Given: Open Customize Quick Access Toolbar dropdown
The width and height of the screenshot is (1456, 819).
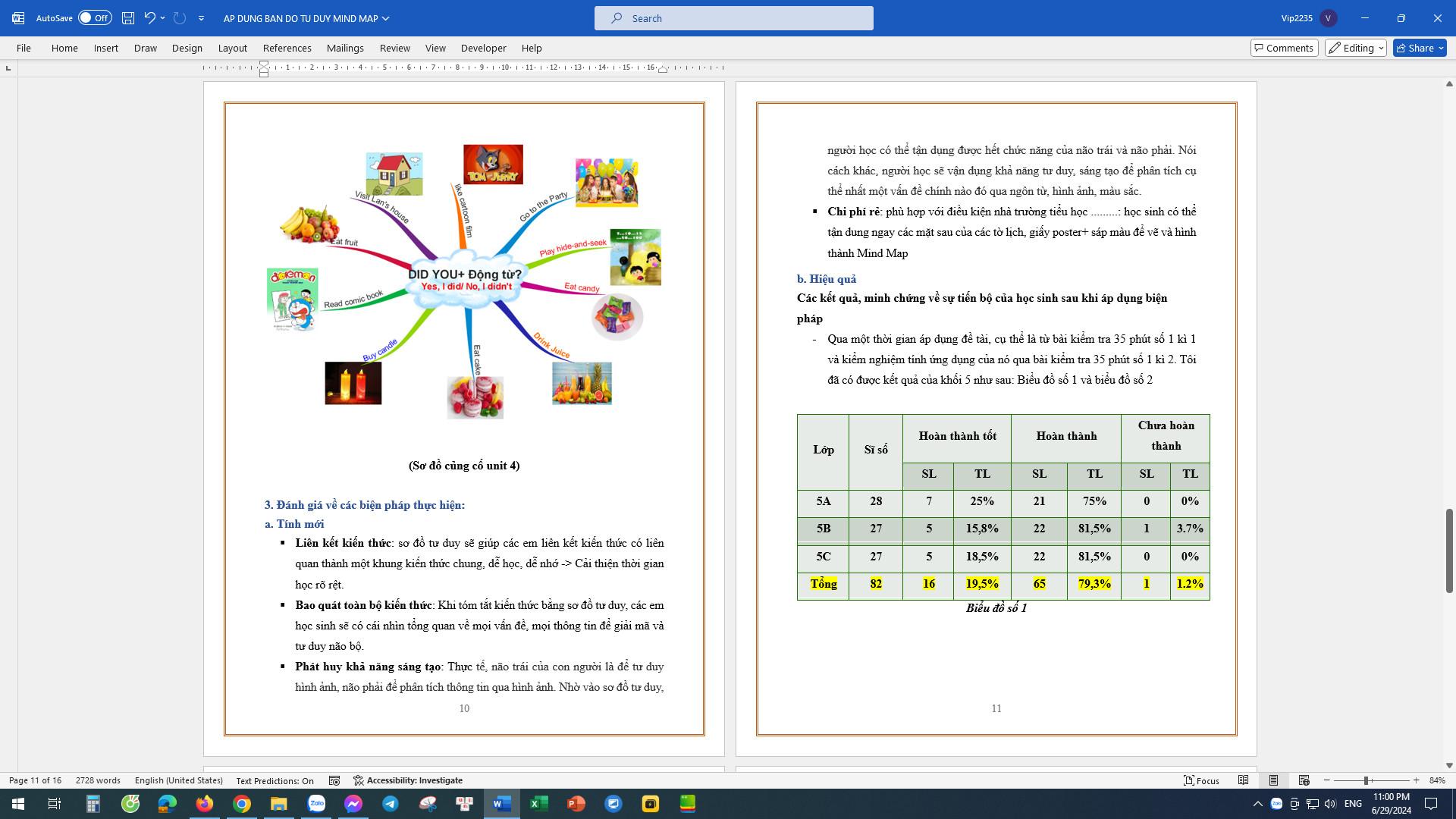Looking at the screenshot, I should (201, 17).
